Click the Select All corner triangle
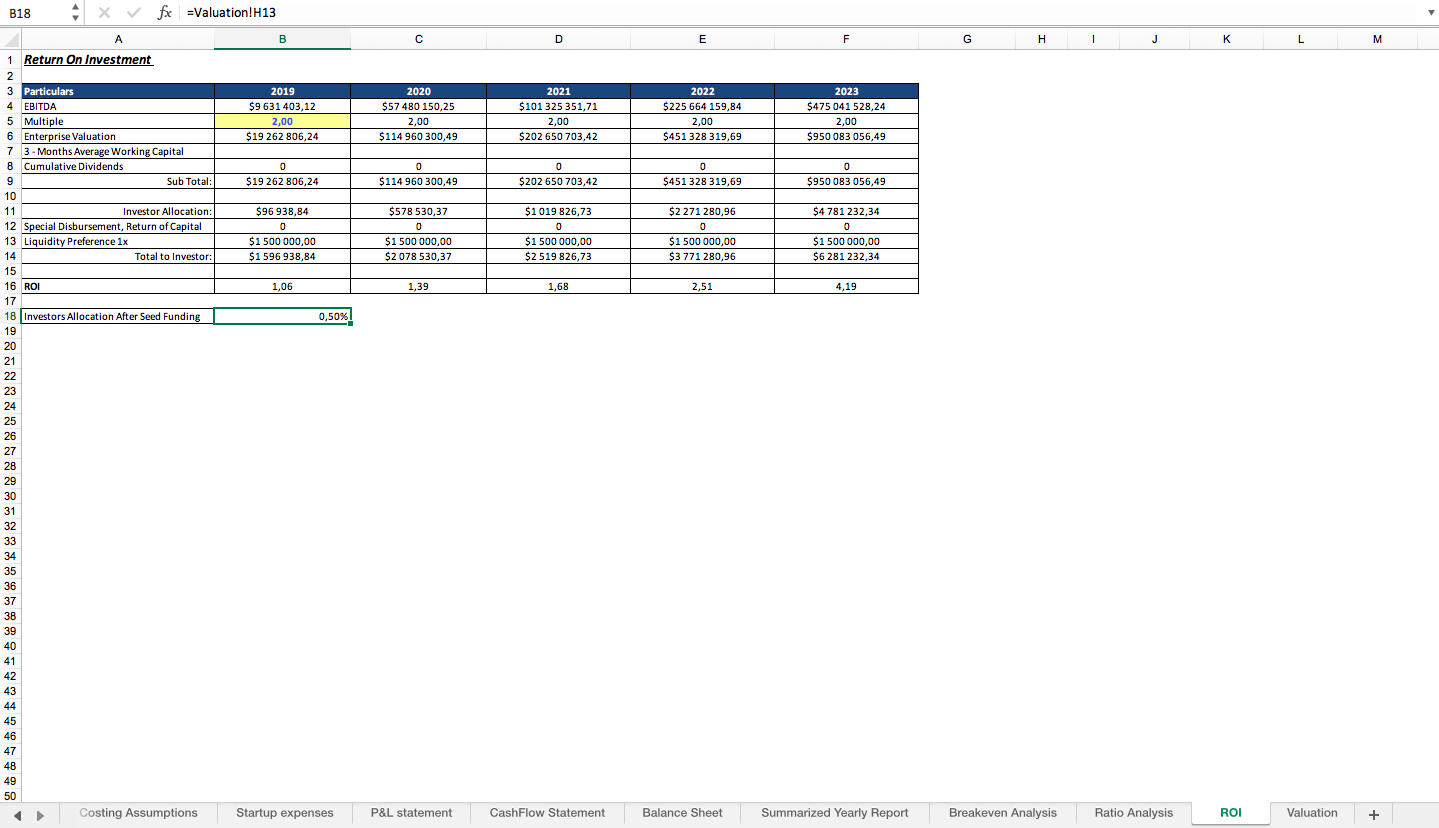The height and width of the screenshot is (828, 1439). point(10,40)
